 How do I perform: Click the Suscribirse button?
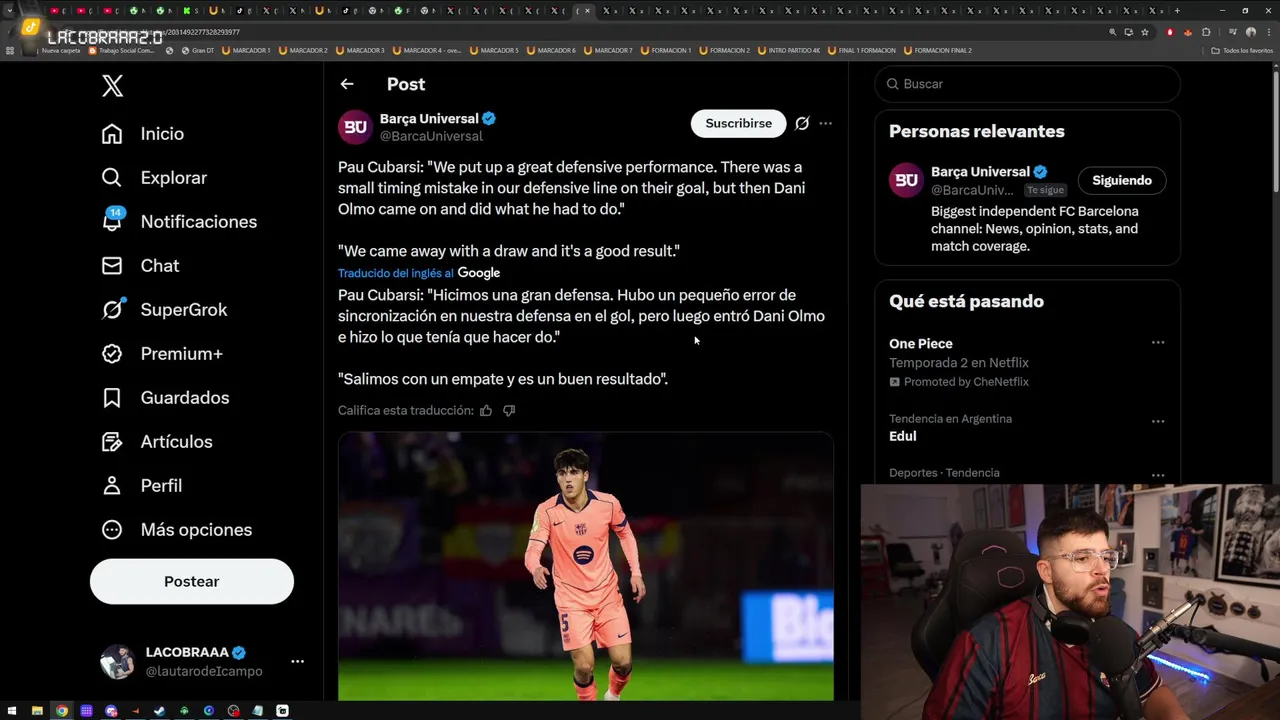[739, 123]
